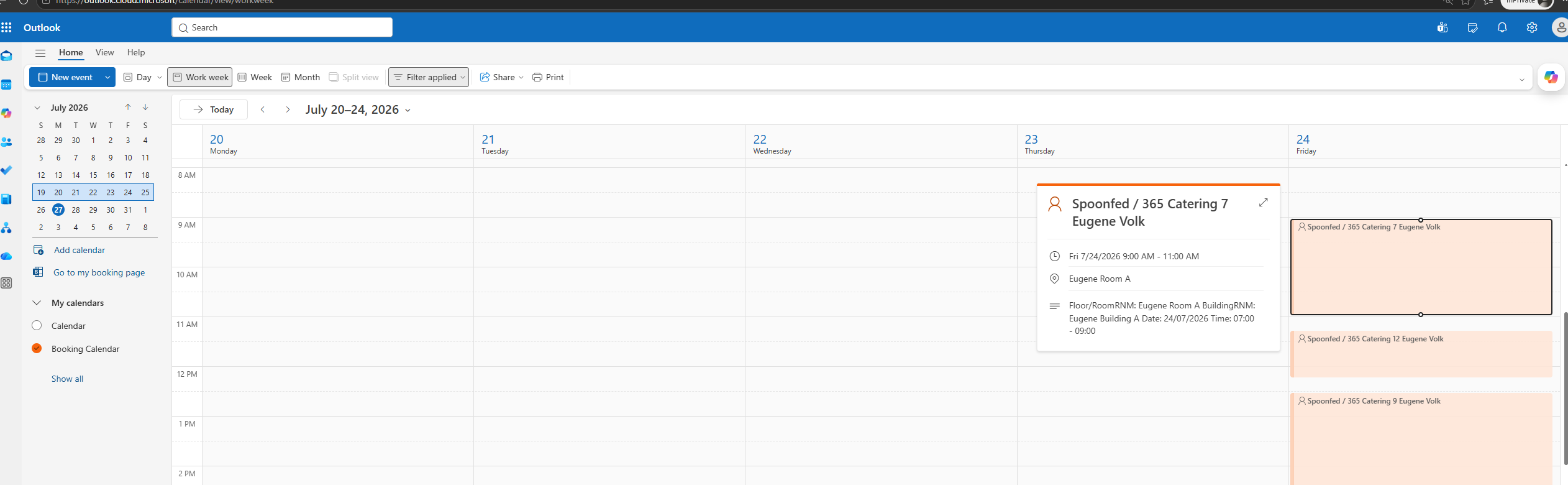Screen dimensions: 1568x485
Task: Collapse the My calendars section
Action: (x=37, y=303)
